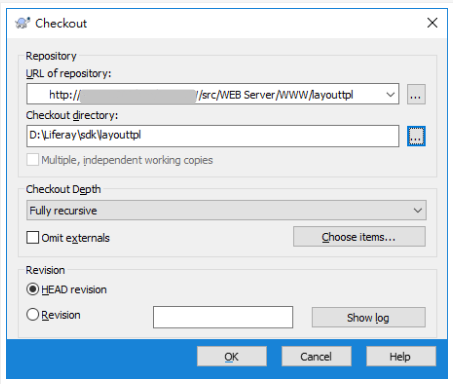Browse for checkout directory folder

click(x=416, y=136)
